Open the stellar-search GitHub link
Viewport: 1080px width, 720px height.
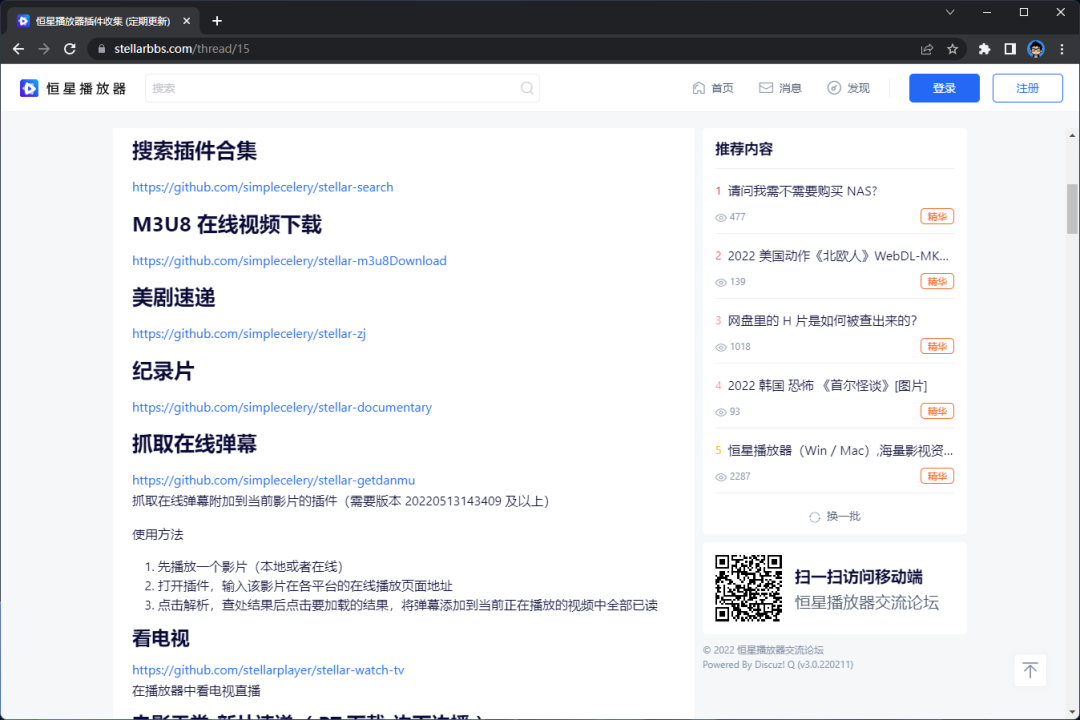click(x=263, y=187)
